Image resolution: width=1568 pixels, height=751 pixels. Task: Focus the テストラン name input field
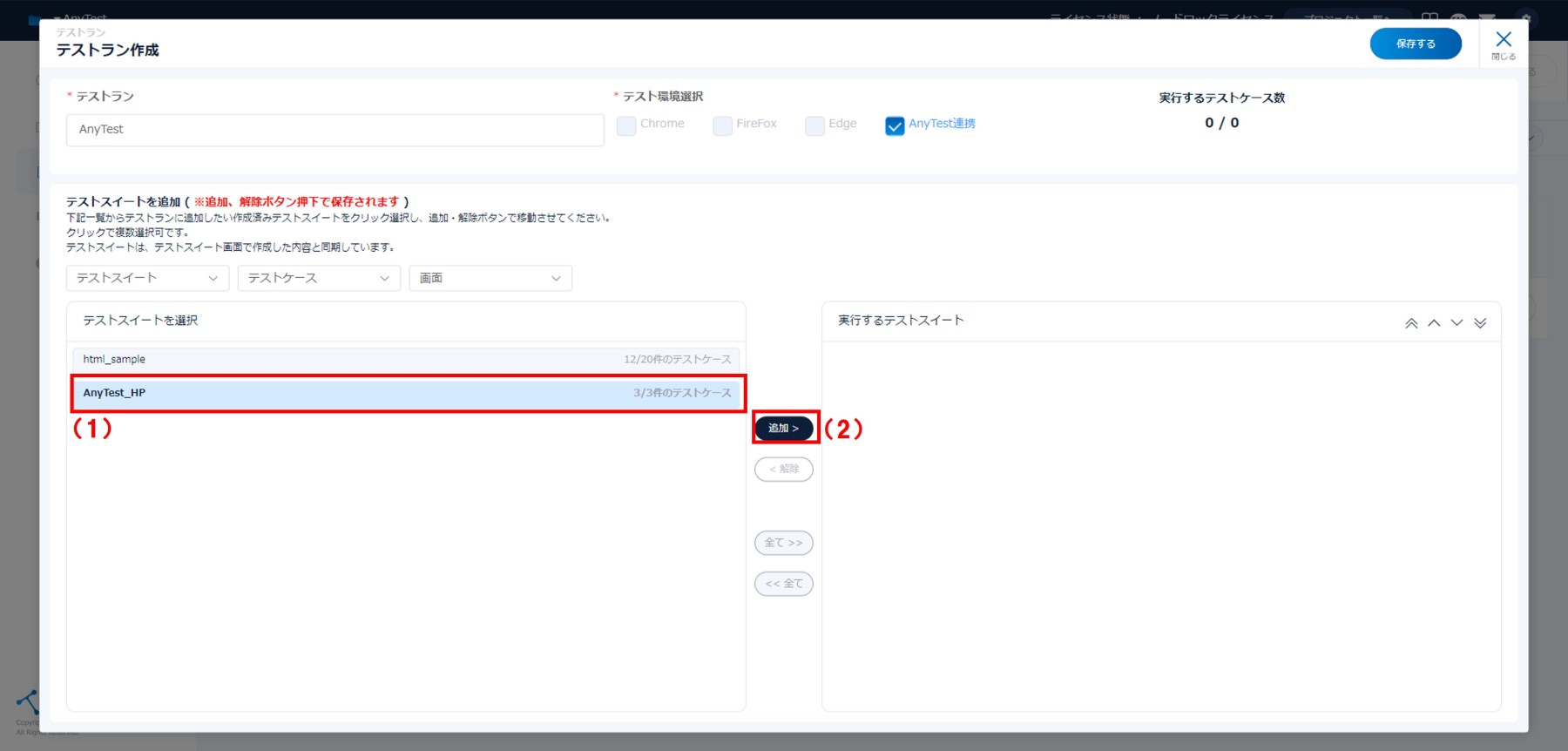tap(335, 130)
